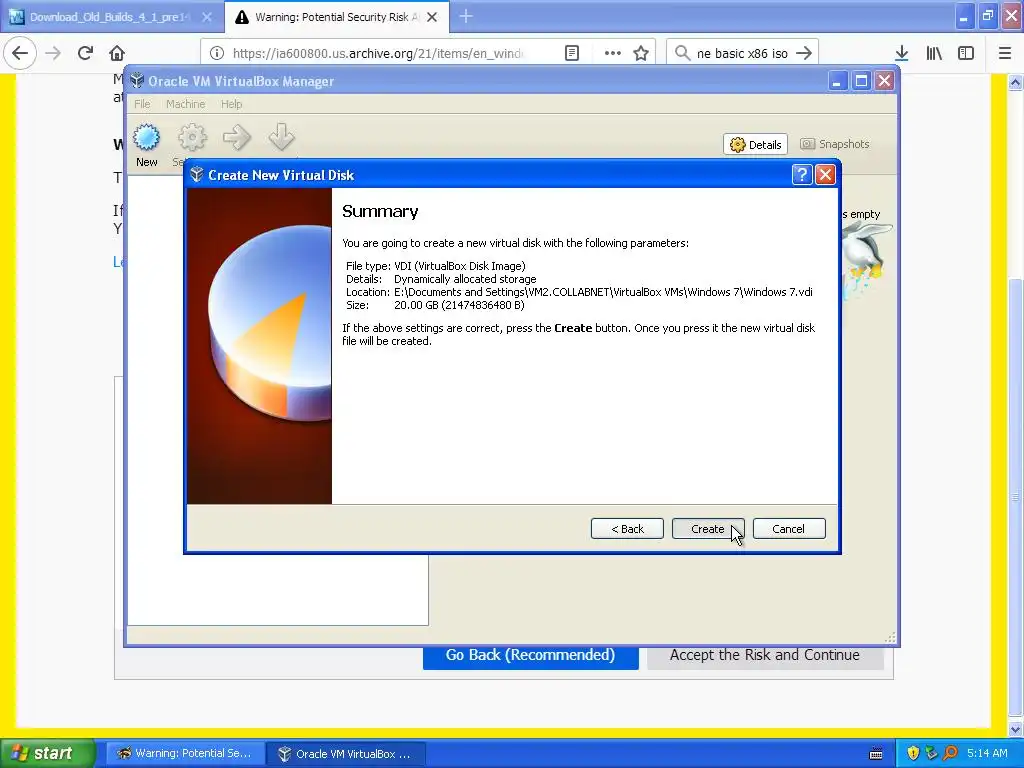Open help for Create New Virtual Disk

801,174
